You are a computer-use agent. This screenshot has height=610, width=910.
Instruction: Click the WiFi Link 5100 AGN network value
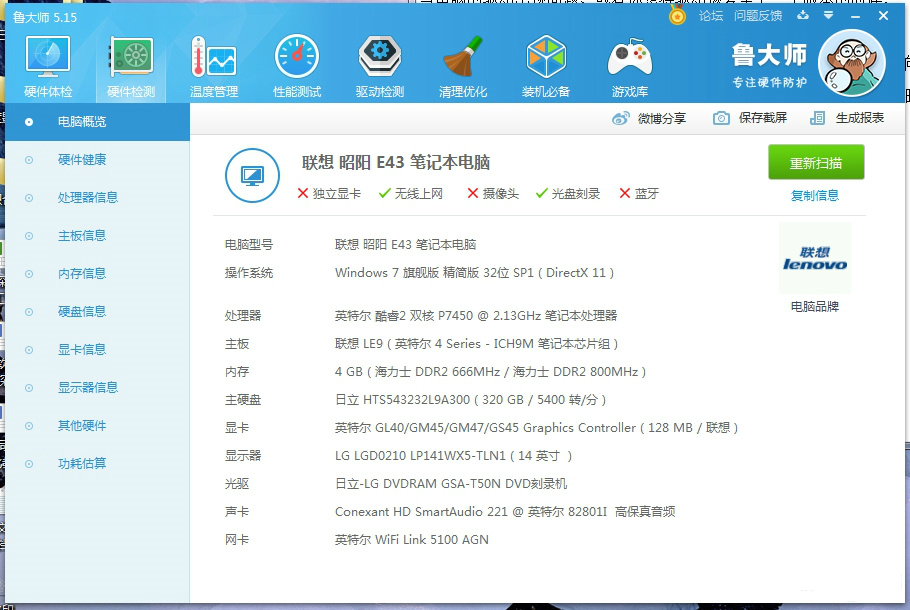point(411,540)
